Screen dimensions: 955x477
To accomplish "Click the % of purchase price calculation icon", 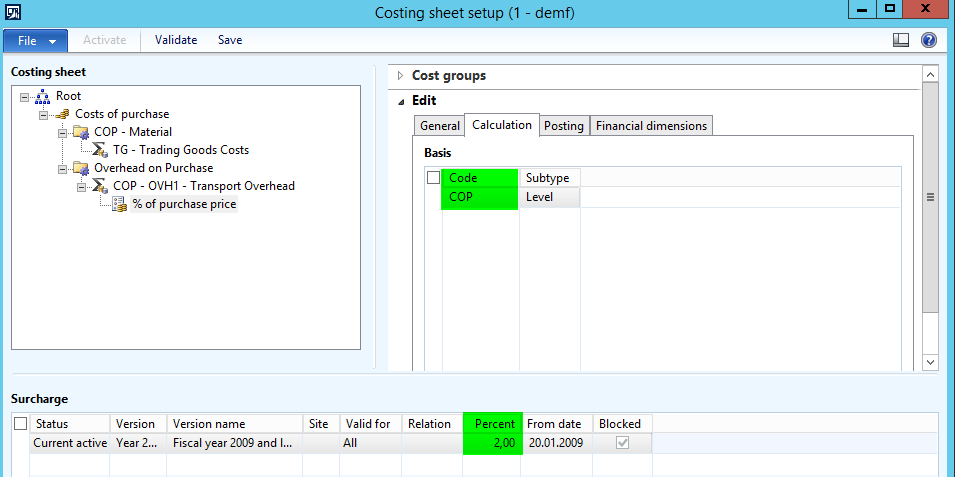I will [x=118, y=204].
